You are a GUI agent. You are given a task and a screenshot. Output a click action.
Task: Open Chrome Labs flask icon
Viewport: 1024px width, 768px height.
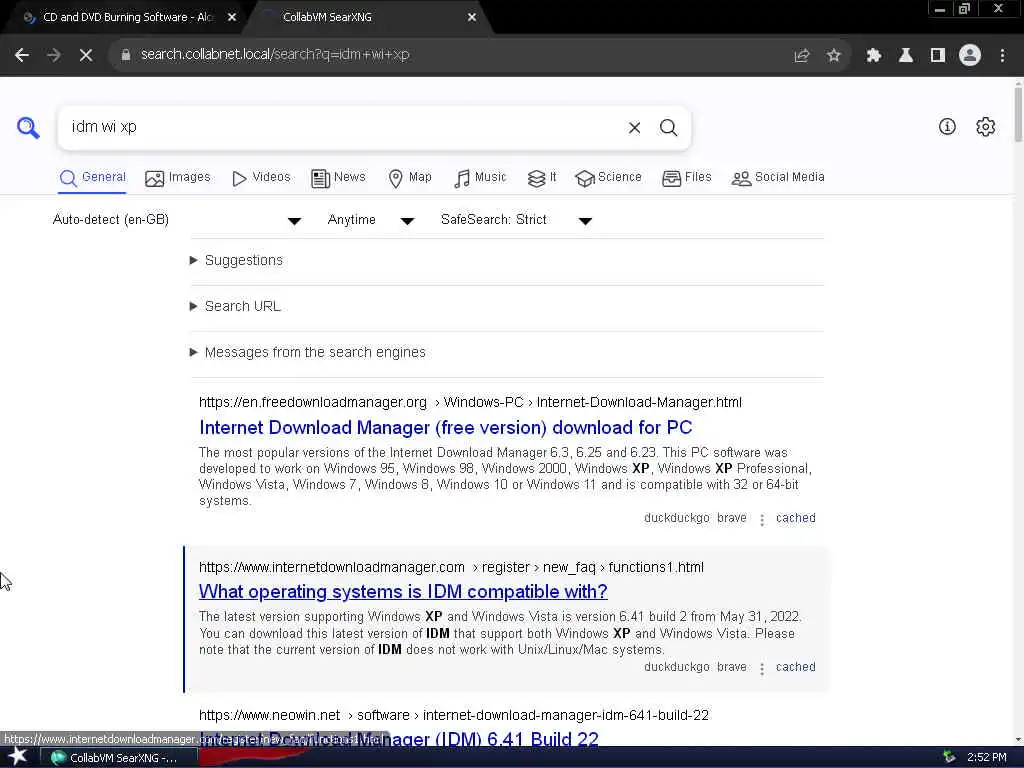pos(905,56)
